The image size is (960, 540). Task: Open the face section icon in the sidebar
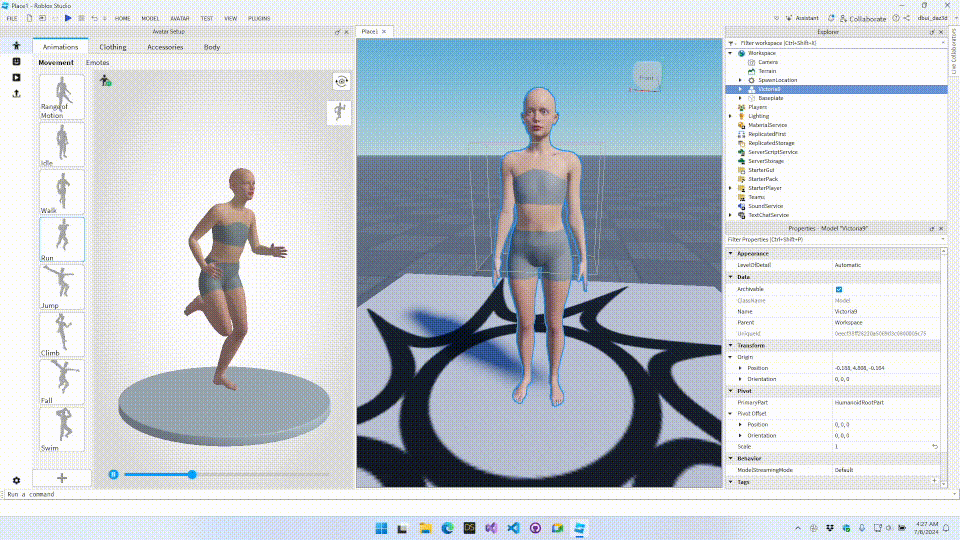click(x=17, y=62)
